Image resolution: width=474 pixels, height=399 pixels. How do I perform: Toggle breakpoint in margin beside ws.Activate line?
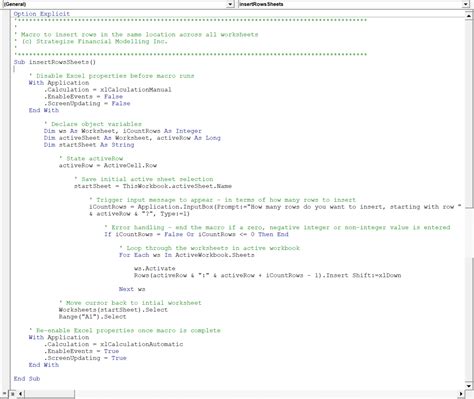pyautogui.click(x=6, y=268)
